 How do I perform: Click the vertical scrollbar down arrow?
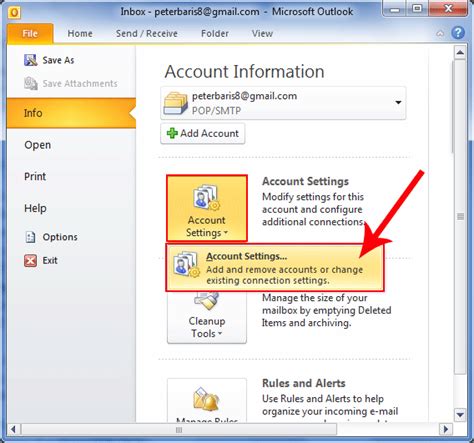[x=460, y=415]
